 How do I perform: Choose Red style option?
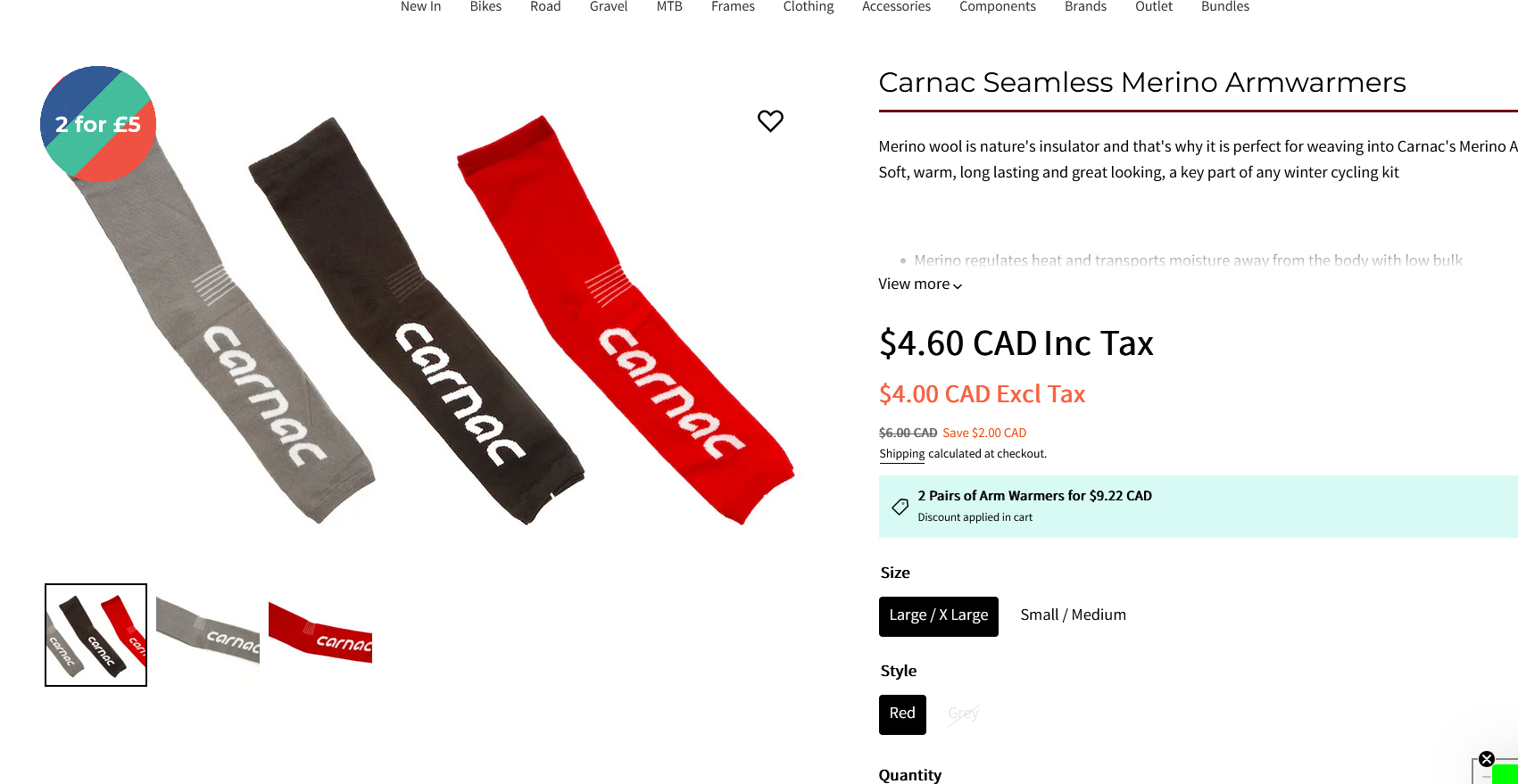pos(902,714)
